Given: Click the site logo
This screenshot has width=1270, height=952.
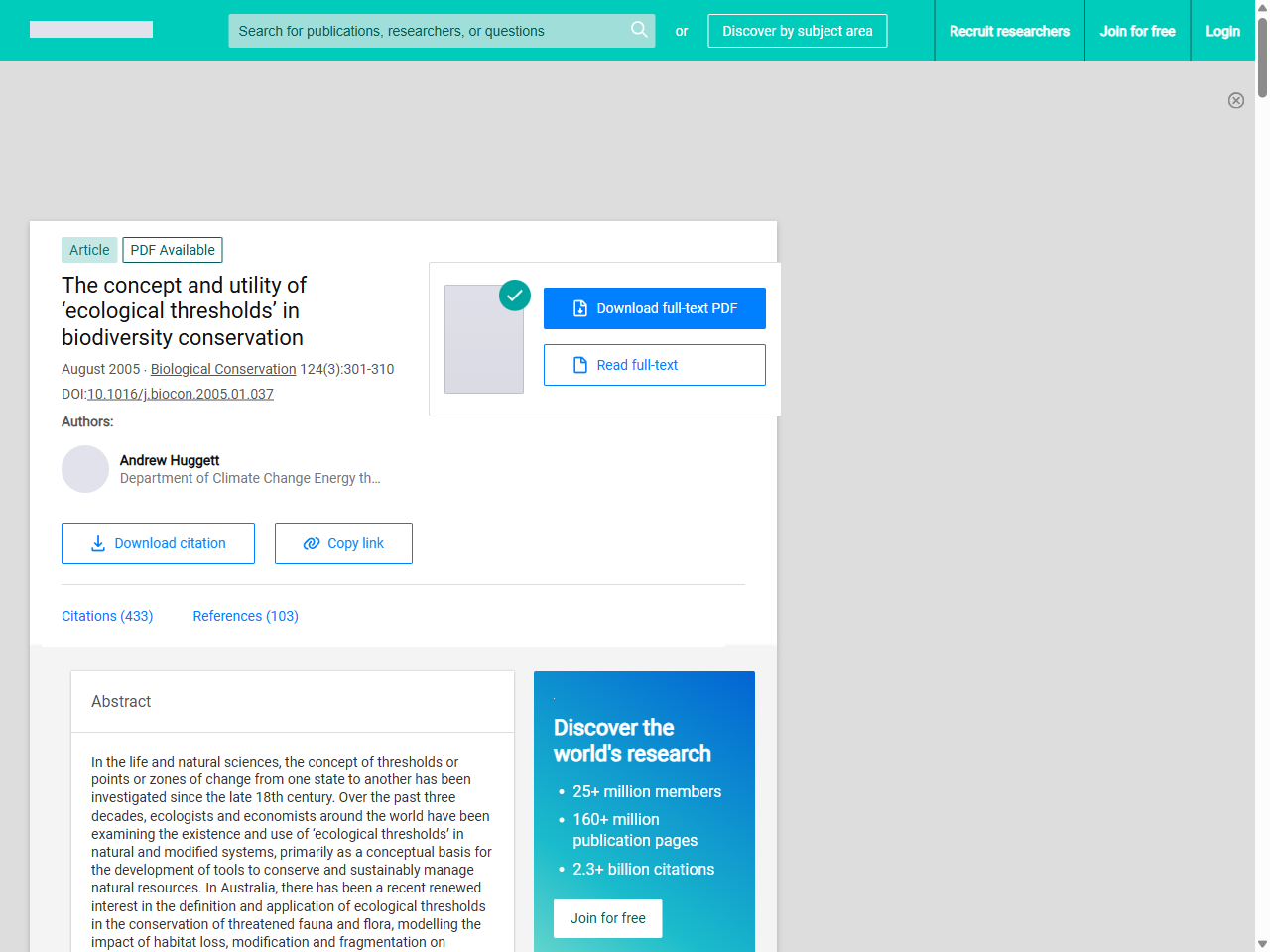Looking at the screenshot, I should point(91,30).
